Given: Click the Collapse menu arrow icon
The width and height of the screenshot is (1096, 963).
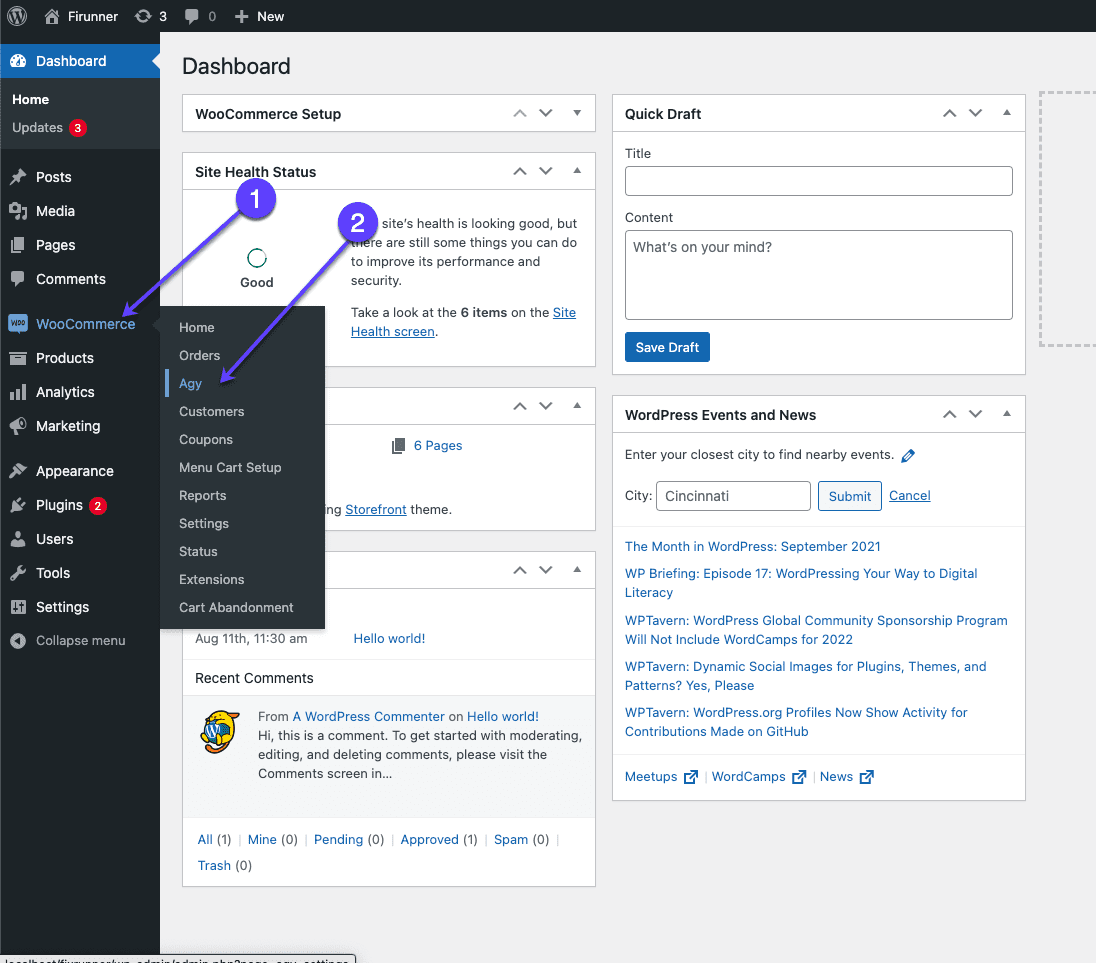Looking at the screenshot, I should coord(18,641).
